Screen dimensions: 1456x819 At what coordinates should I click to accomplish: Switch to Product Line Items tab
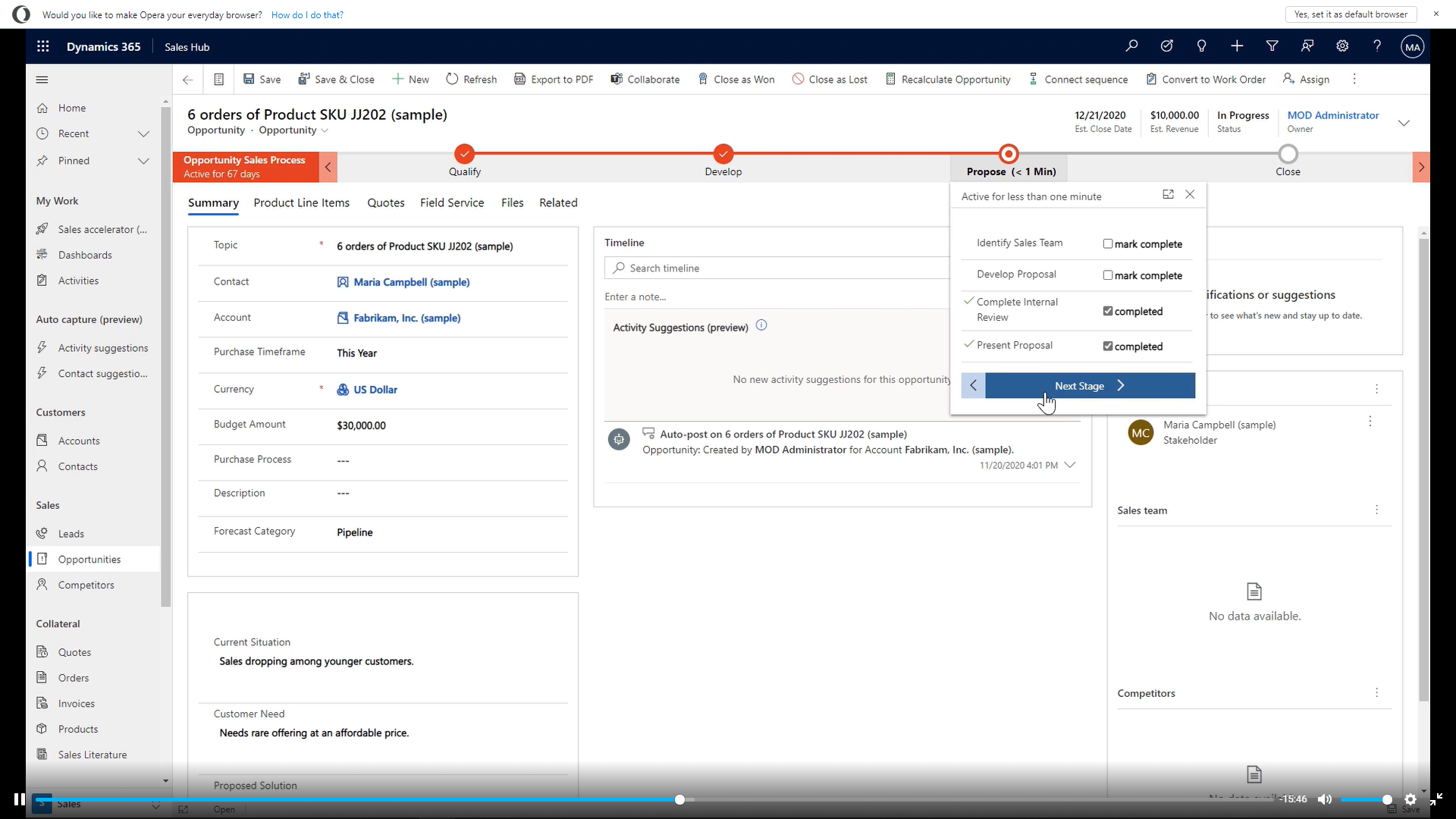coord(302,203)
